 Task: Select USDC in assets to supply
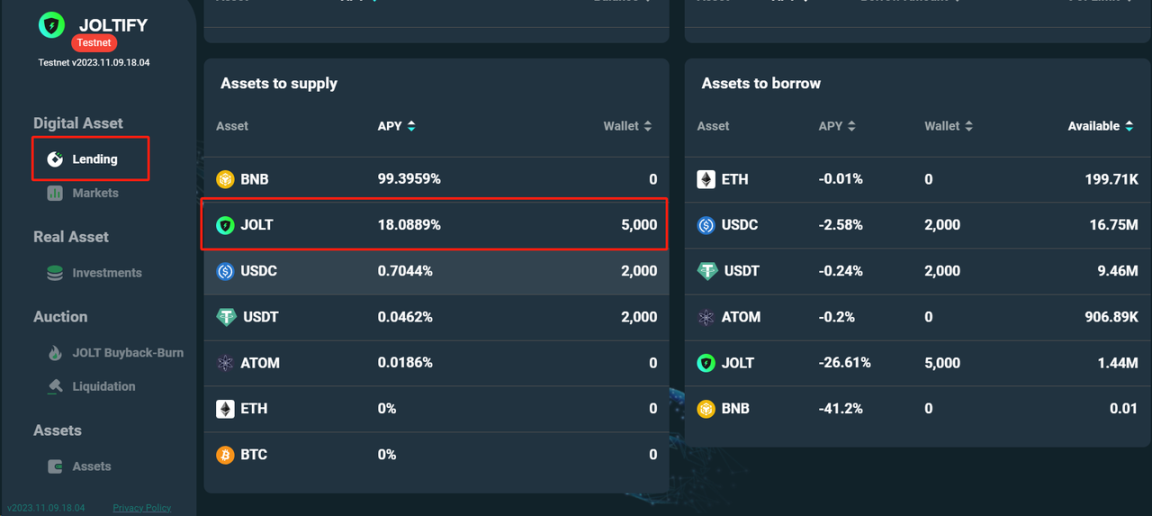pyautogui.click(x=436, y=271)
